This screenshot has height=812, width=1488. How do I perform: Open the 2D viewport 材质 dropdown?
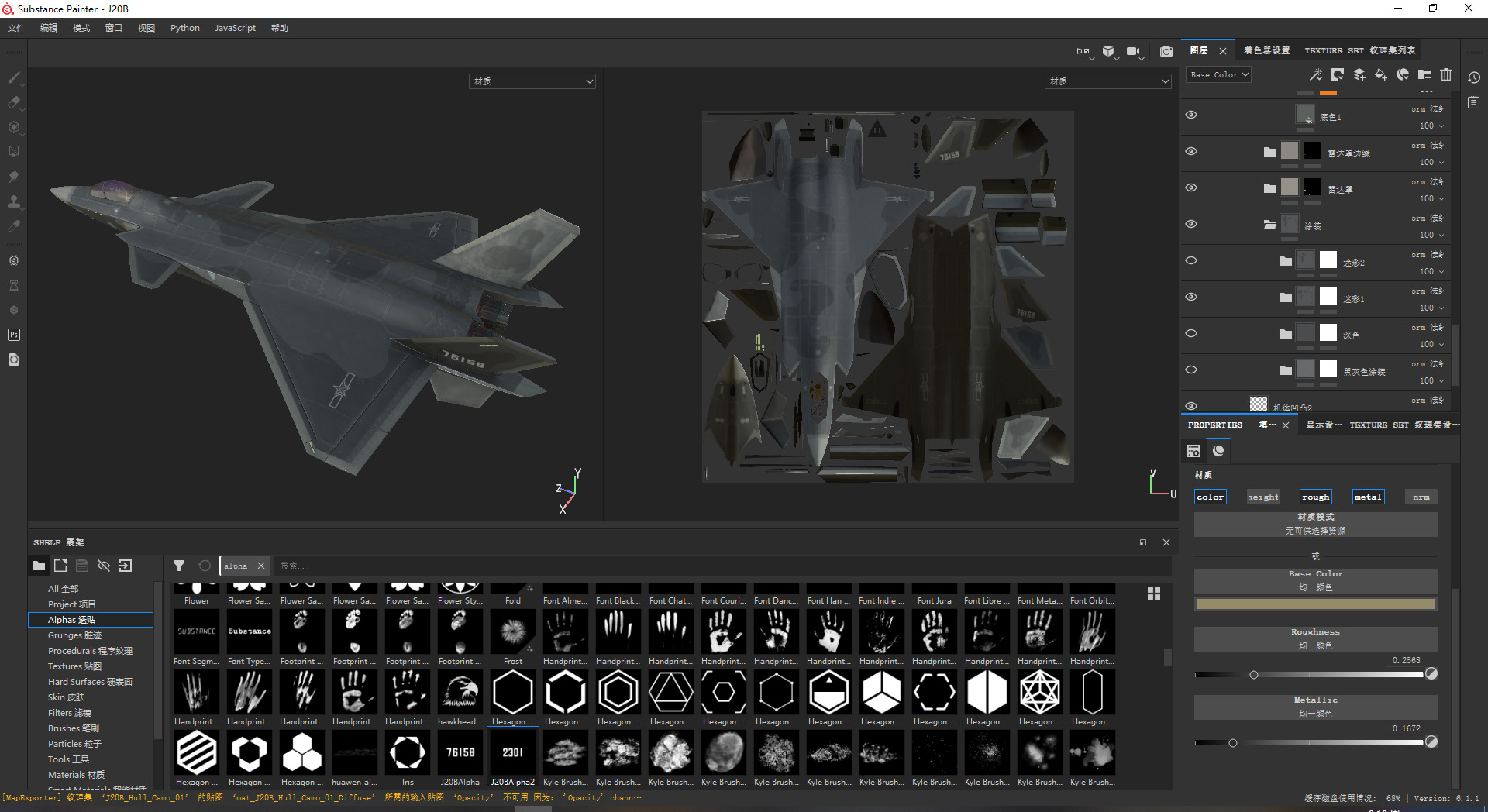pos(1108,81)
